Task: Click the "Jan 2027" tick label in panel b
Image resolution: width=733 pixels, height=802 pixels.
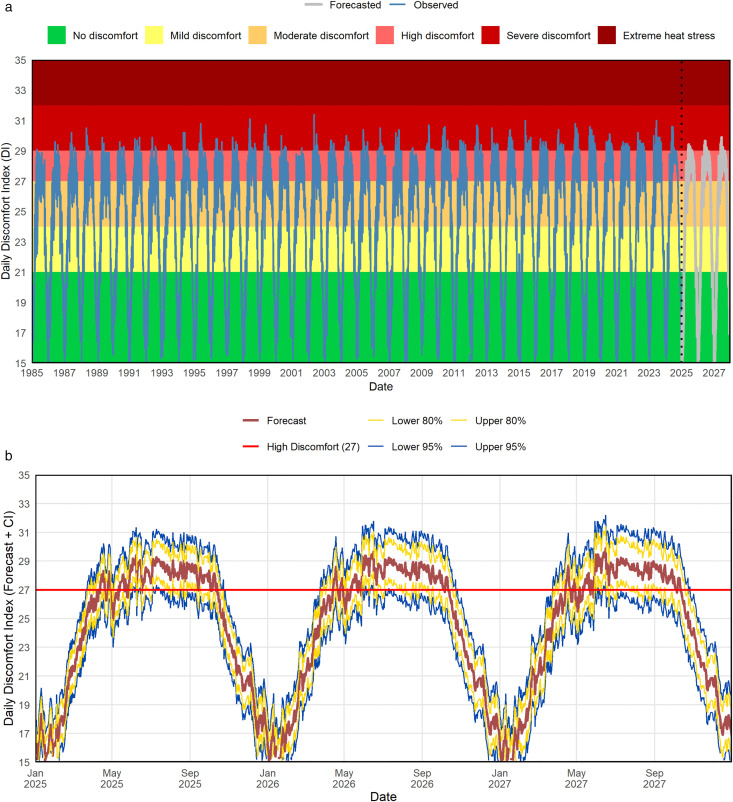Action: click(x=500, y=778)
